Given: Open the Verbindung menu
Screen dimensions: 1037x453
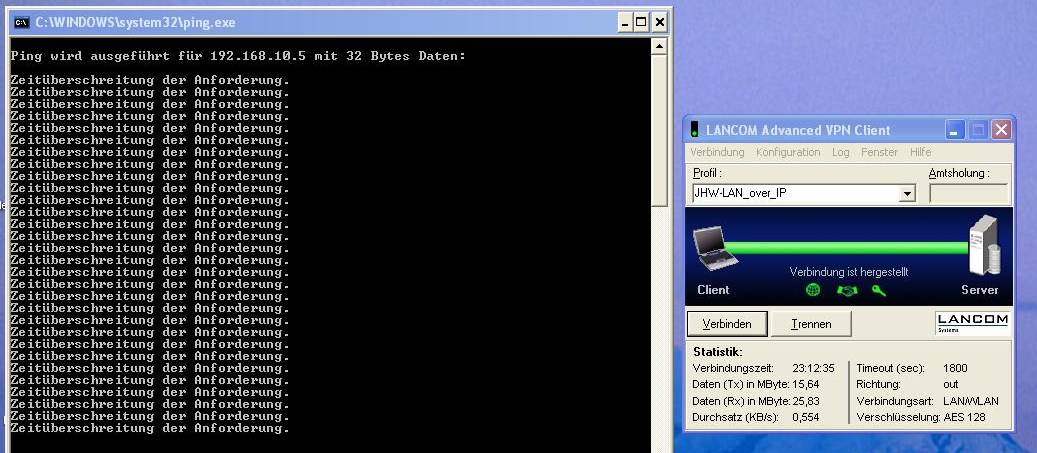Looking at the screenshot, I should [717, 152].
